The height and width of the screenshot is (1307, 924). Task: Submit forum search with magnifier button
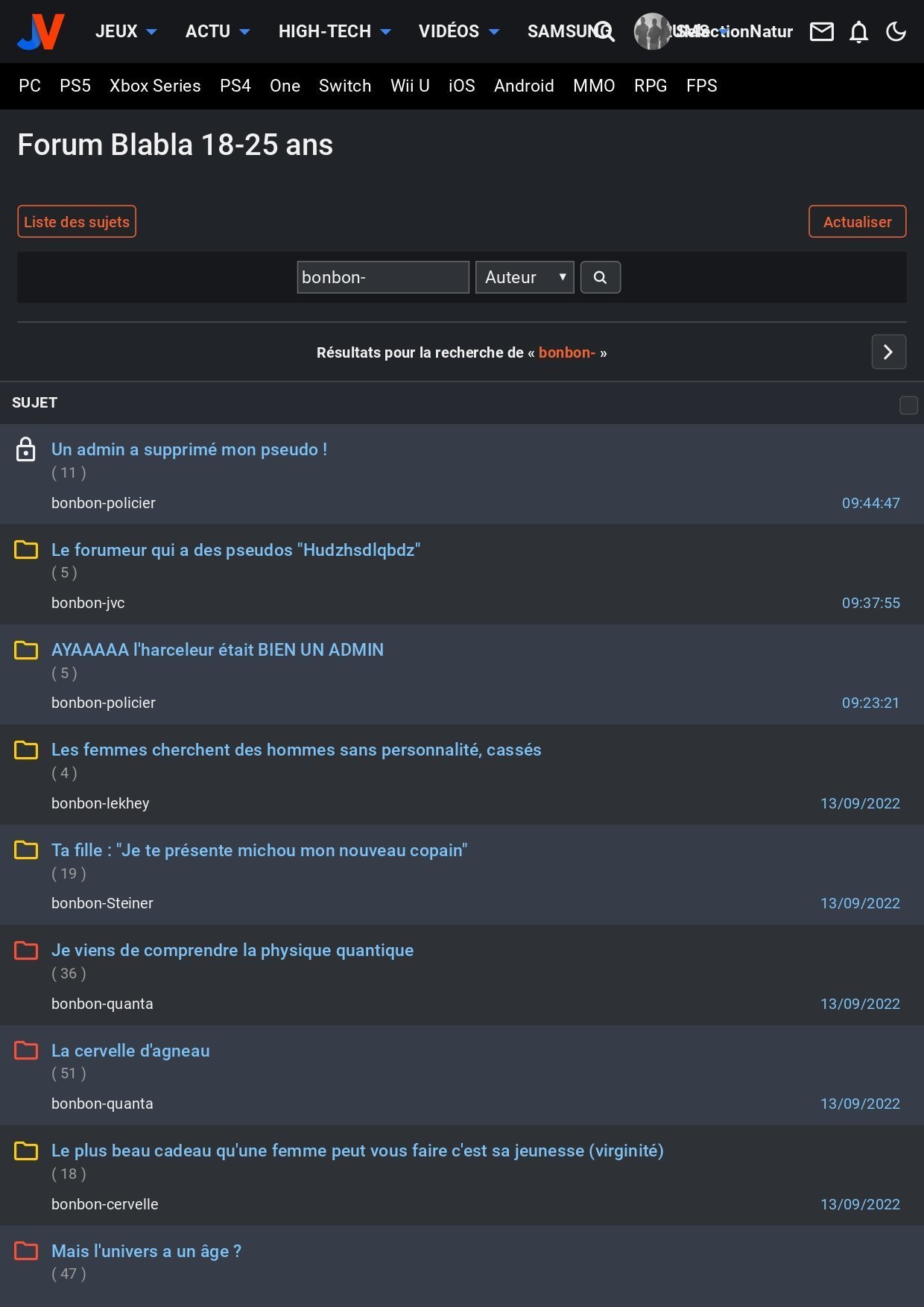click(600, 277)
